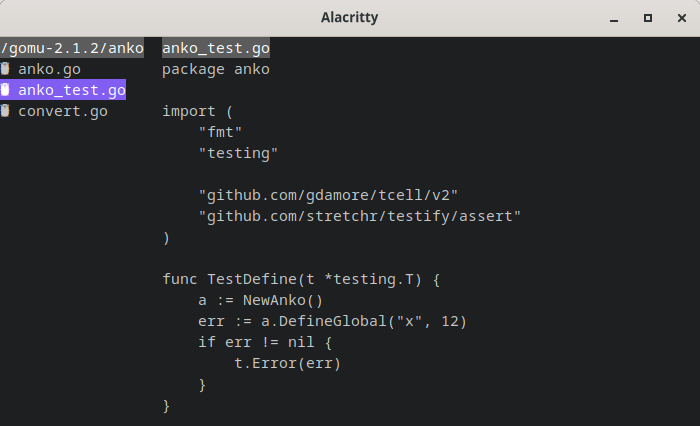Click the "fmt" import string
This screenshot has height=426, width=700.
(x=220, y=132)
